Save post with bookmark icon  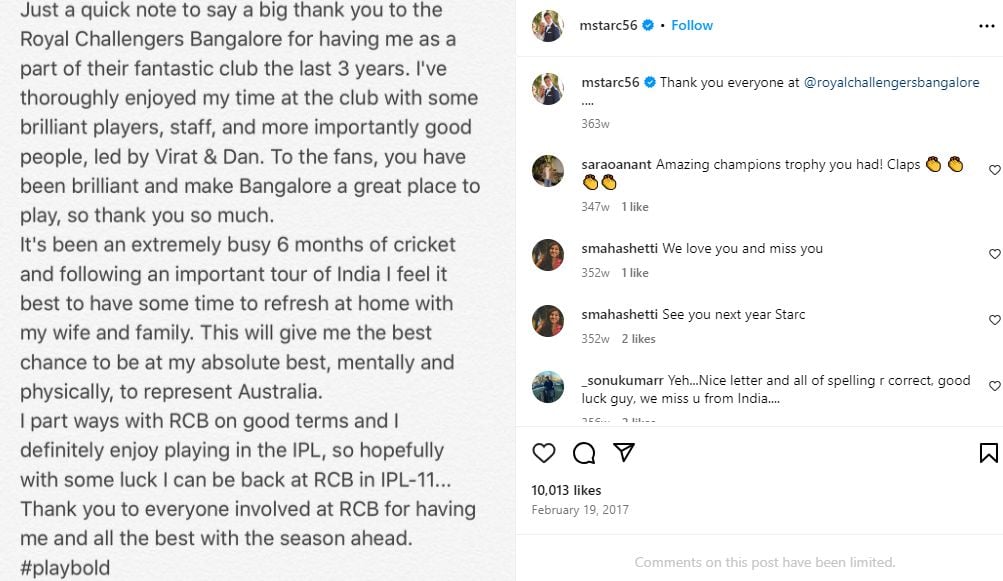pyautogui.click(x=988, y=453)
